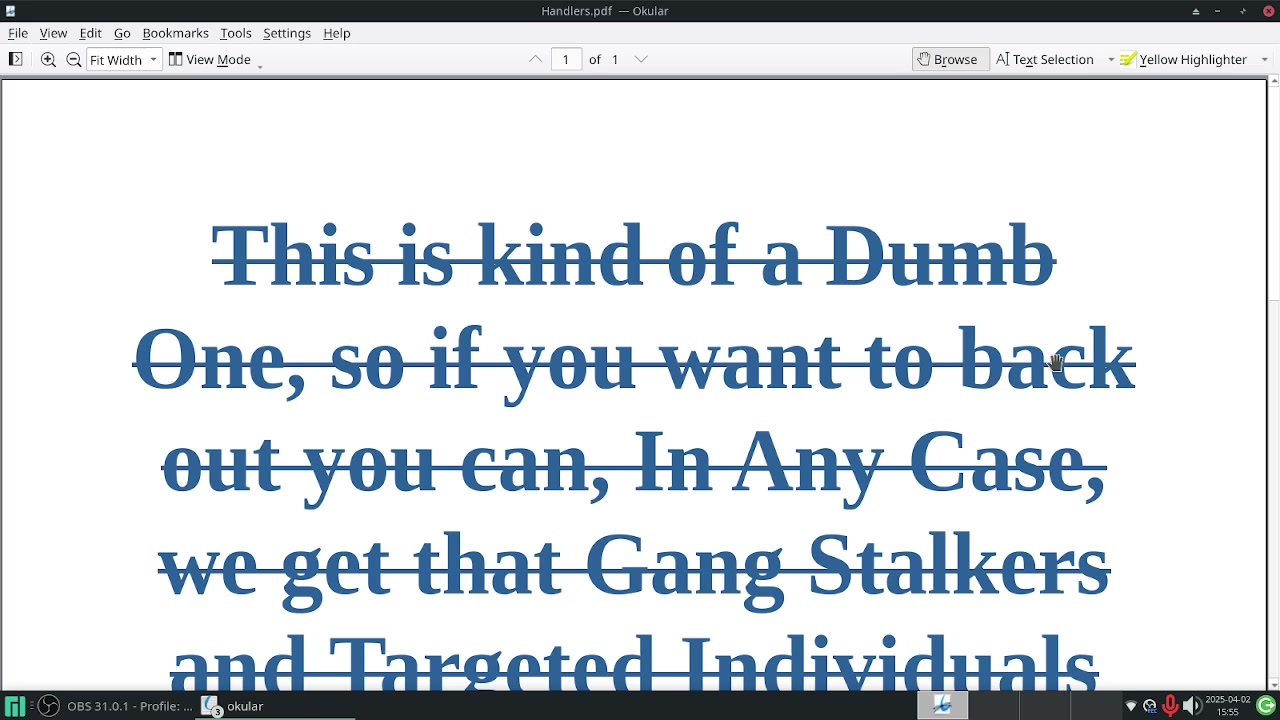Click the zoom out magnifier icon
Screen dimensions: 1280x720
[x=73, y=59]
